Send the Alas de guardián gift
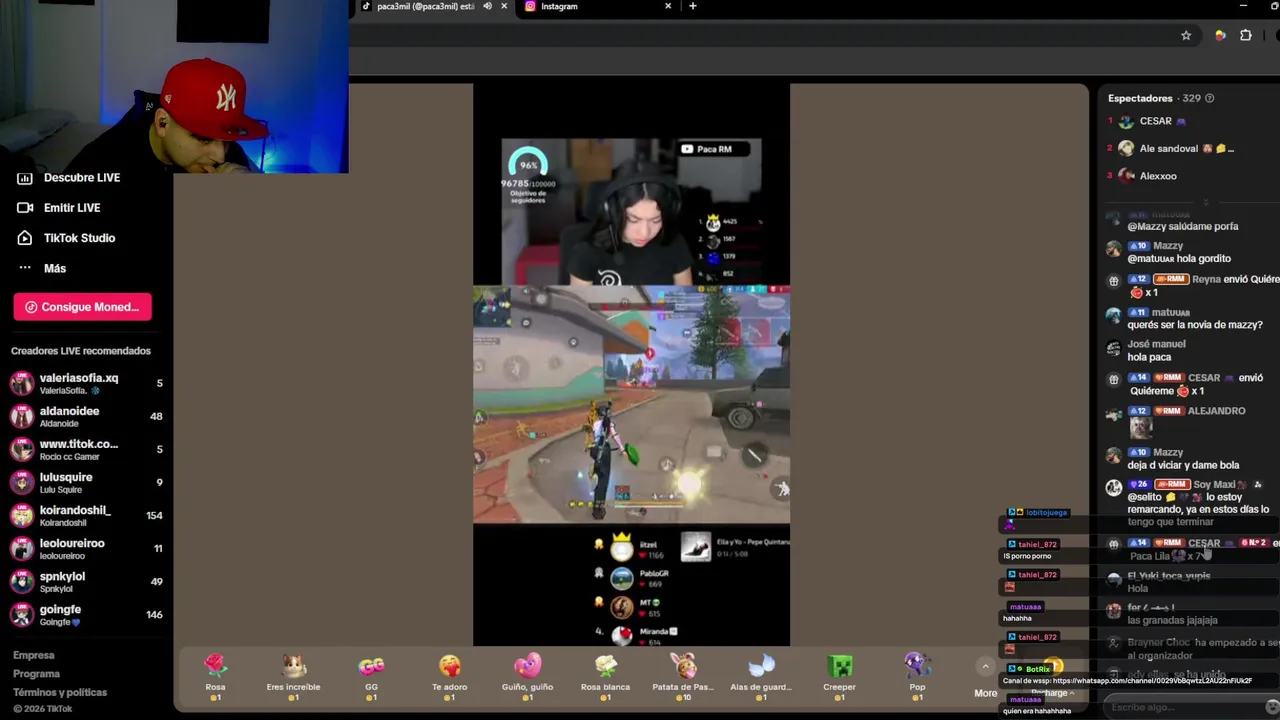 (x=761, y=676)
